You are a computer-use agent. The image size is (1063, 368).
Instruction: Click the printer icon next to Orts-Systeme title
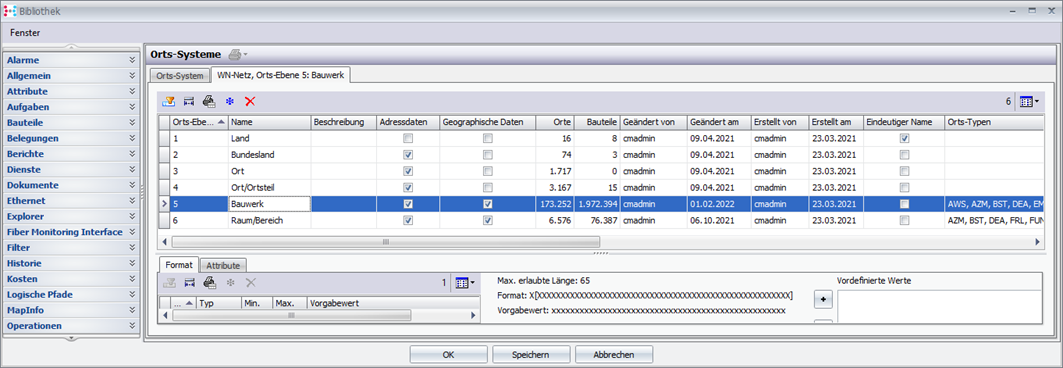pyautogui.click(x=235, y=54)
